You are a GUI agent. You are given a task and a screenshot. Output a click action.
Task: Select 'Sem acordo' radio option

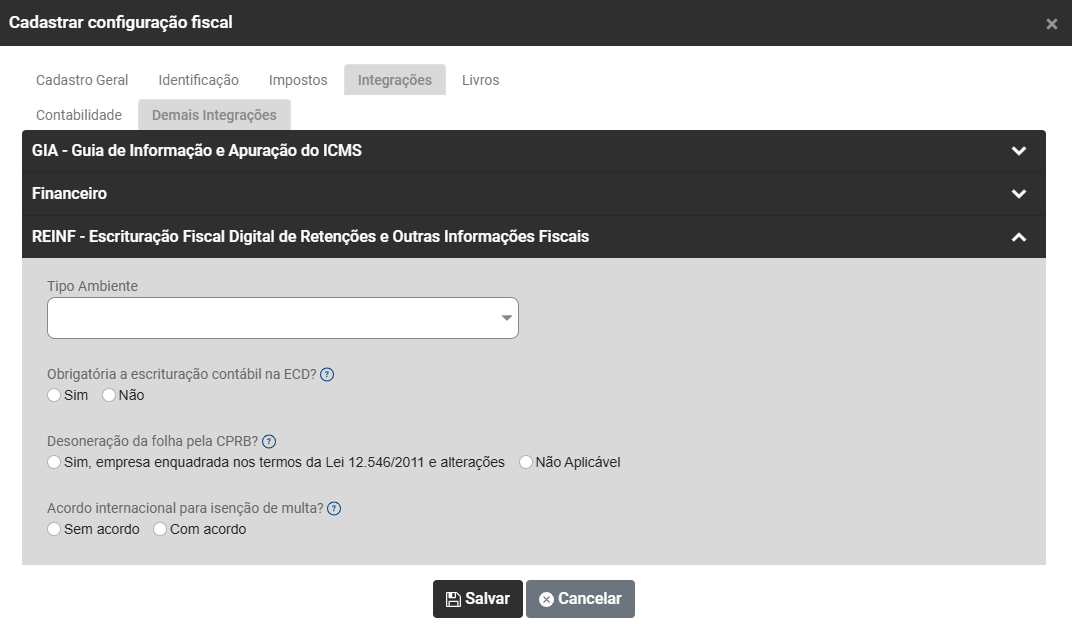pyautogui.click(x=54, y=530)
